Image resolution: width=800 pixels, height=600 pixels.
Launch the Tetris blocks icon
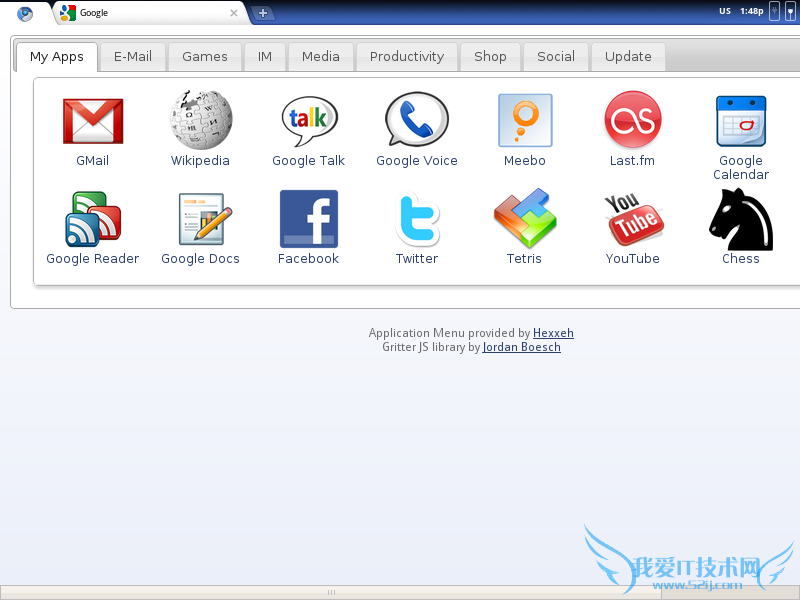tap(525, 218)
